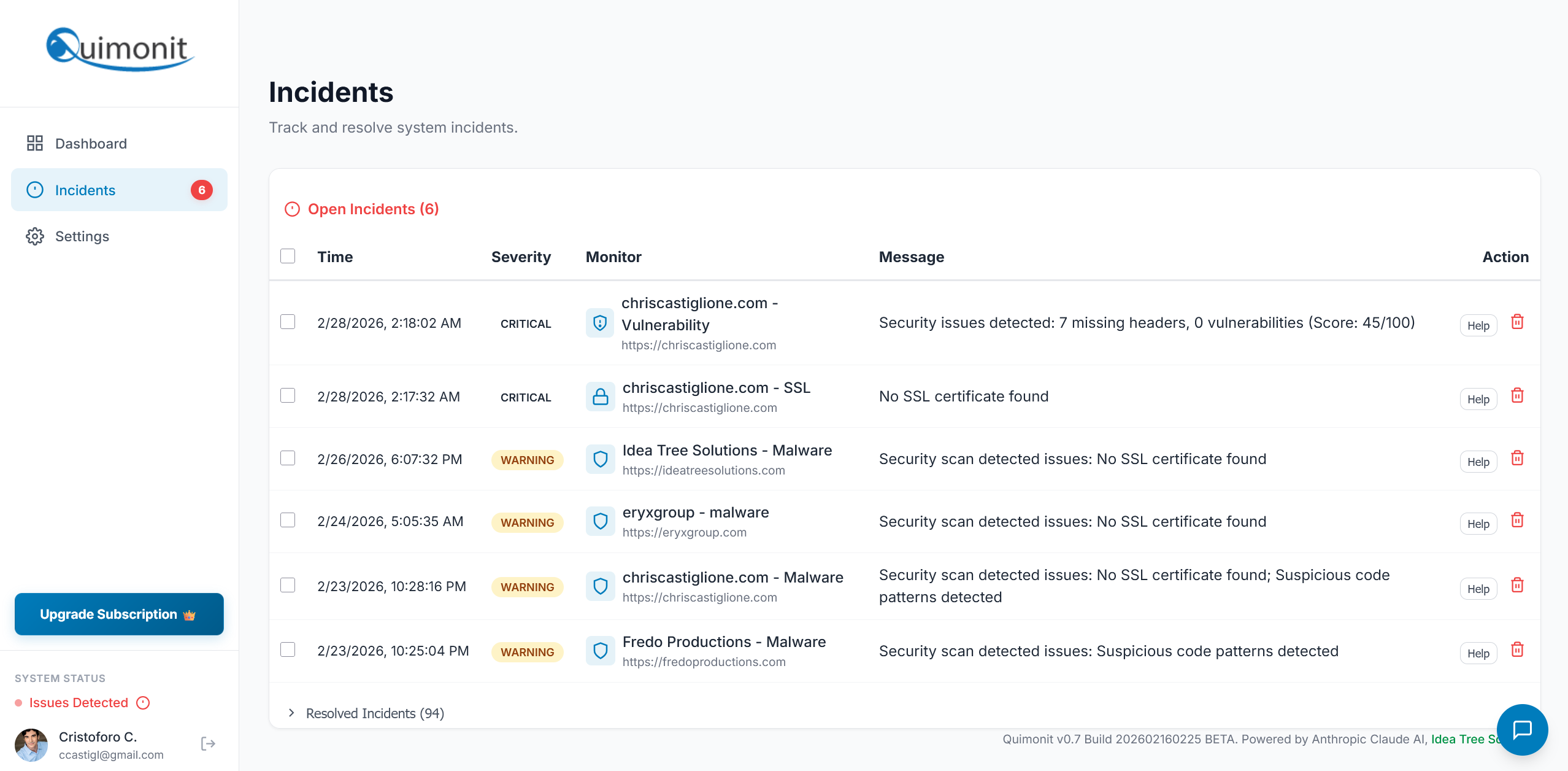
Task: Click Help for eryxgroup malware incident
Action: (1478, 524)
